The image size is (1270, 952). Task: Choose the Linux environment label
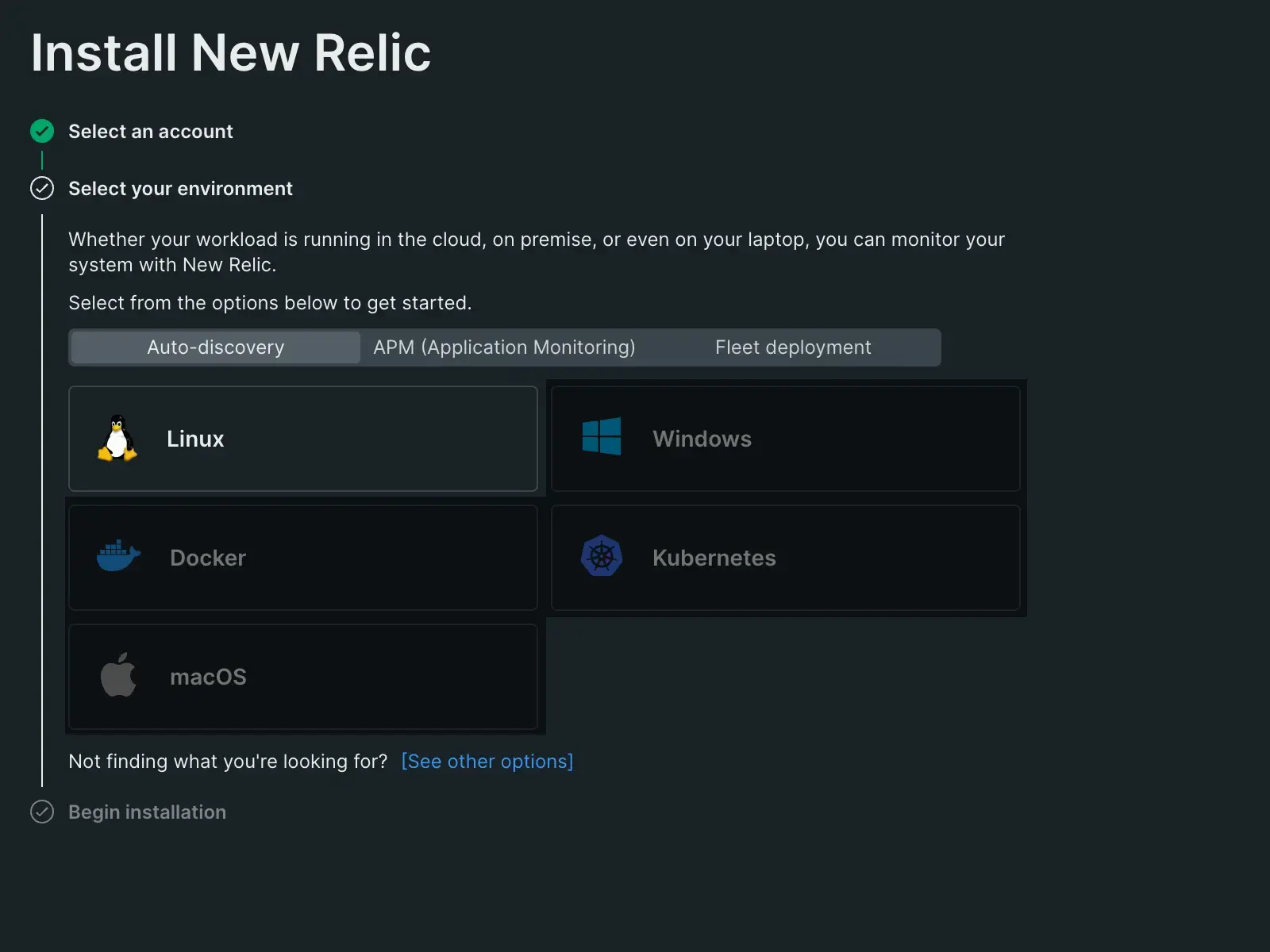point(195,439)
